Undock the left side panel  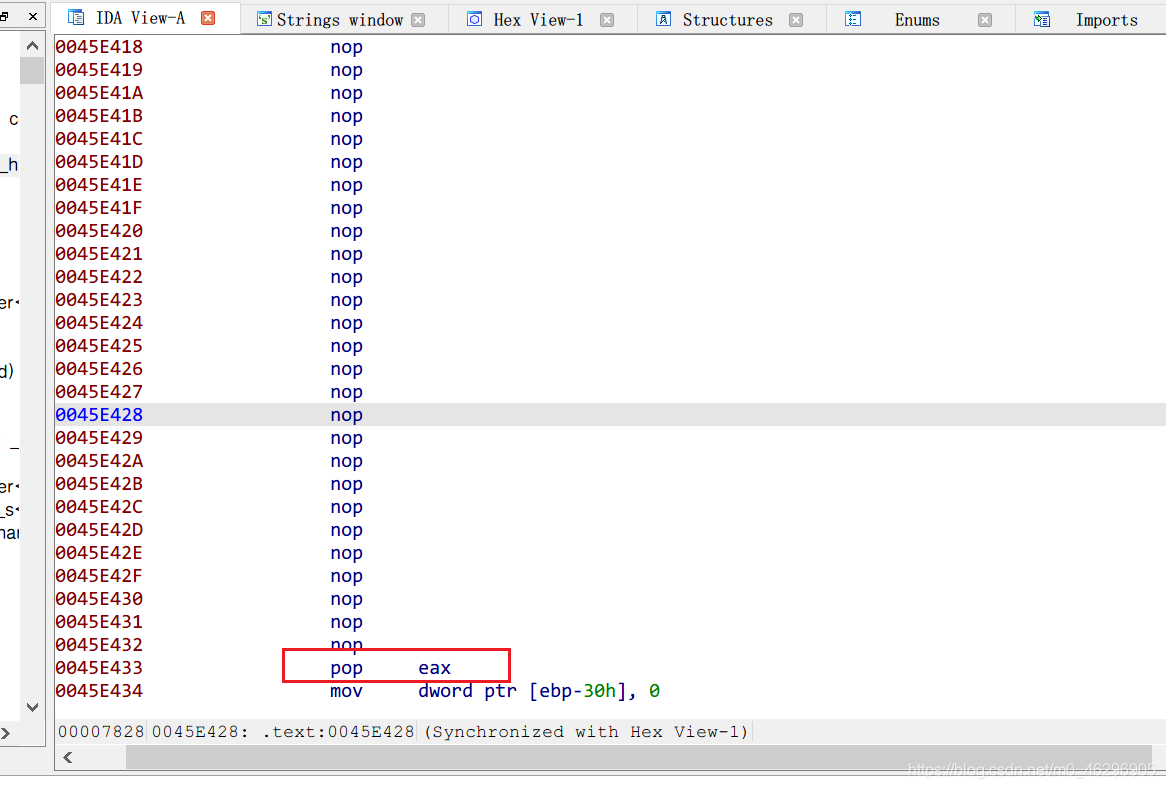pyautogui.click(x=4, y=16)
